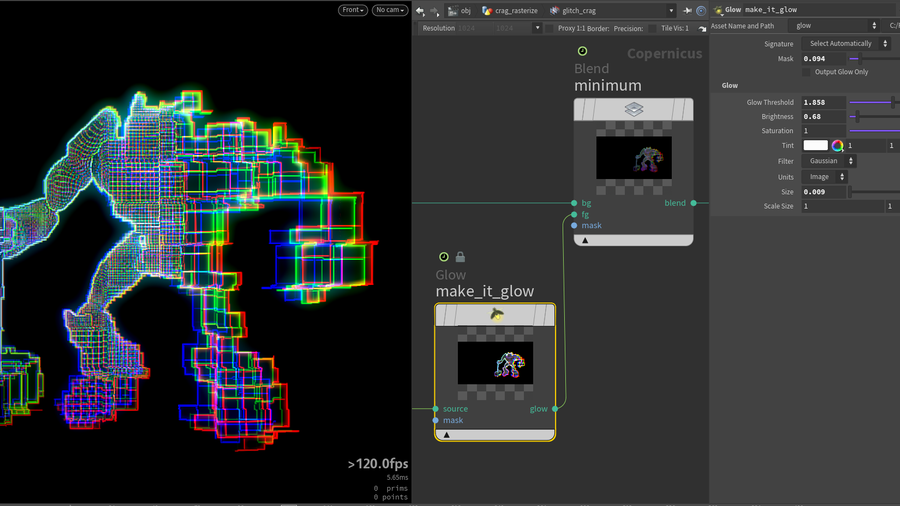This screenshot has width=900, height=506.
Task: Click the blue circular link icon
Action: (701, 10)
